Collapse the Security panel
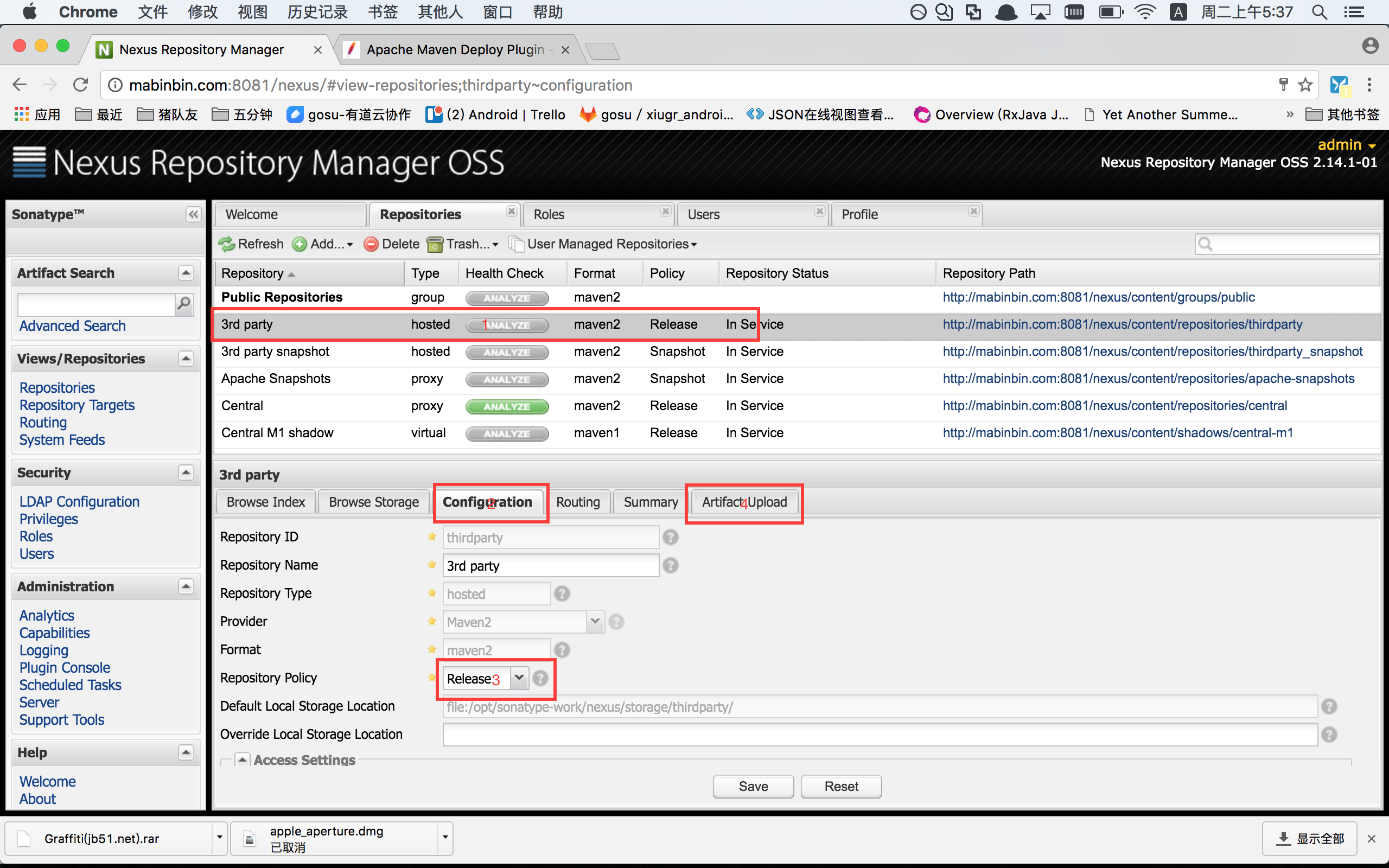 [186, 473]
